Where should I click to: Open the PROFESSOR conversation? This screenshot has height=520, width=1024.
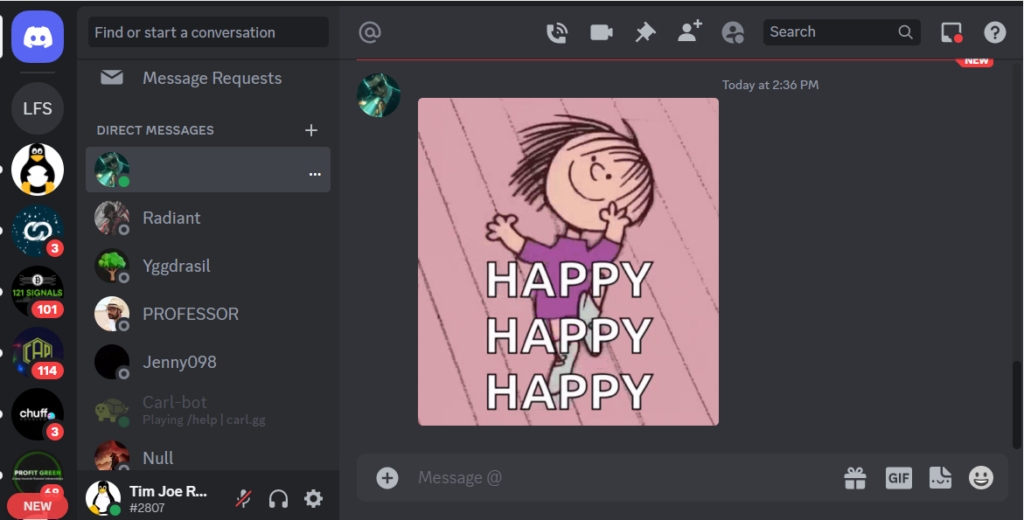coord(208,314)
